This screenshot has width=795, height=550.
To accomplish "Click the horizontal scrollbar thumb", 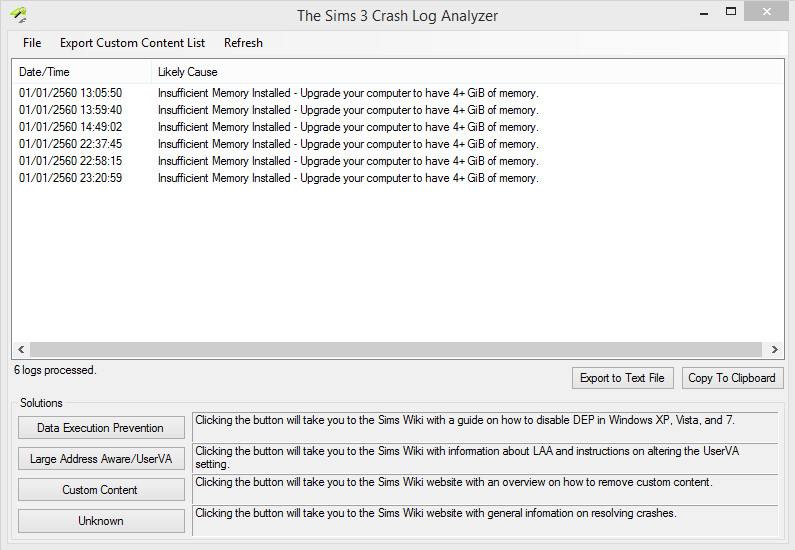I will pos(396,349).
